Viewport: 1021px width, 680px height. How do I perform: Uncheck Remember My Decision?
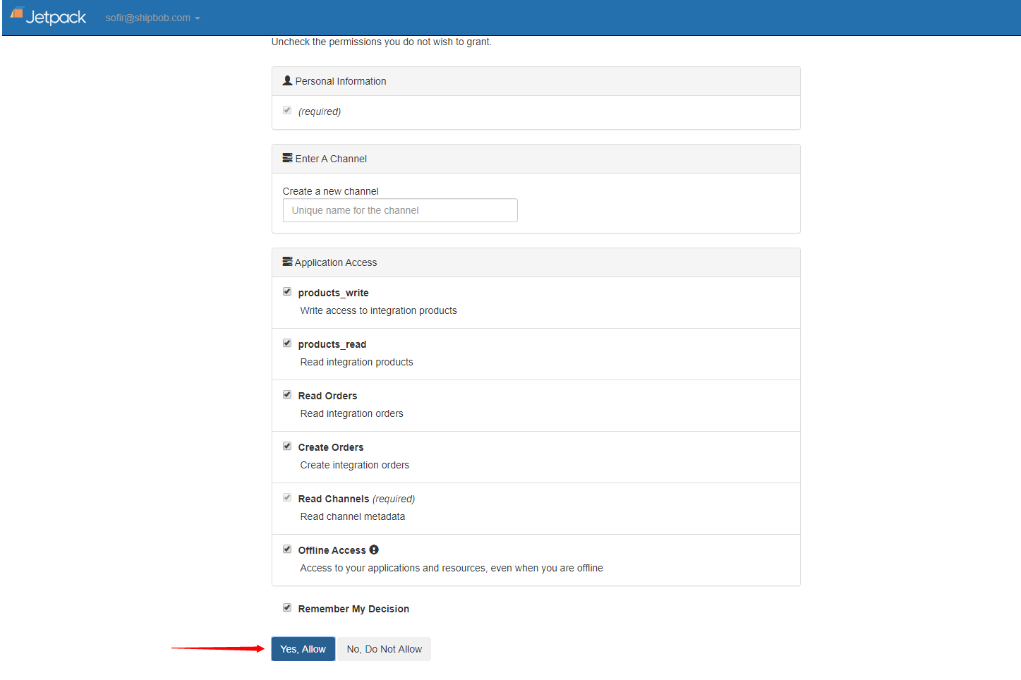click(x=287, y=607)
